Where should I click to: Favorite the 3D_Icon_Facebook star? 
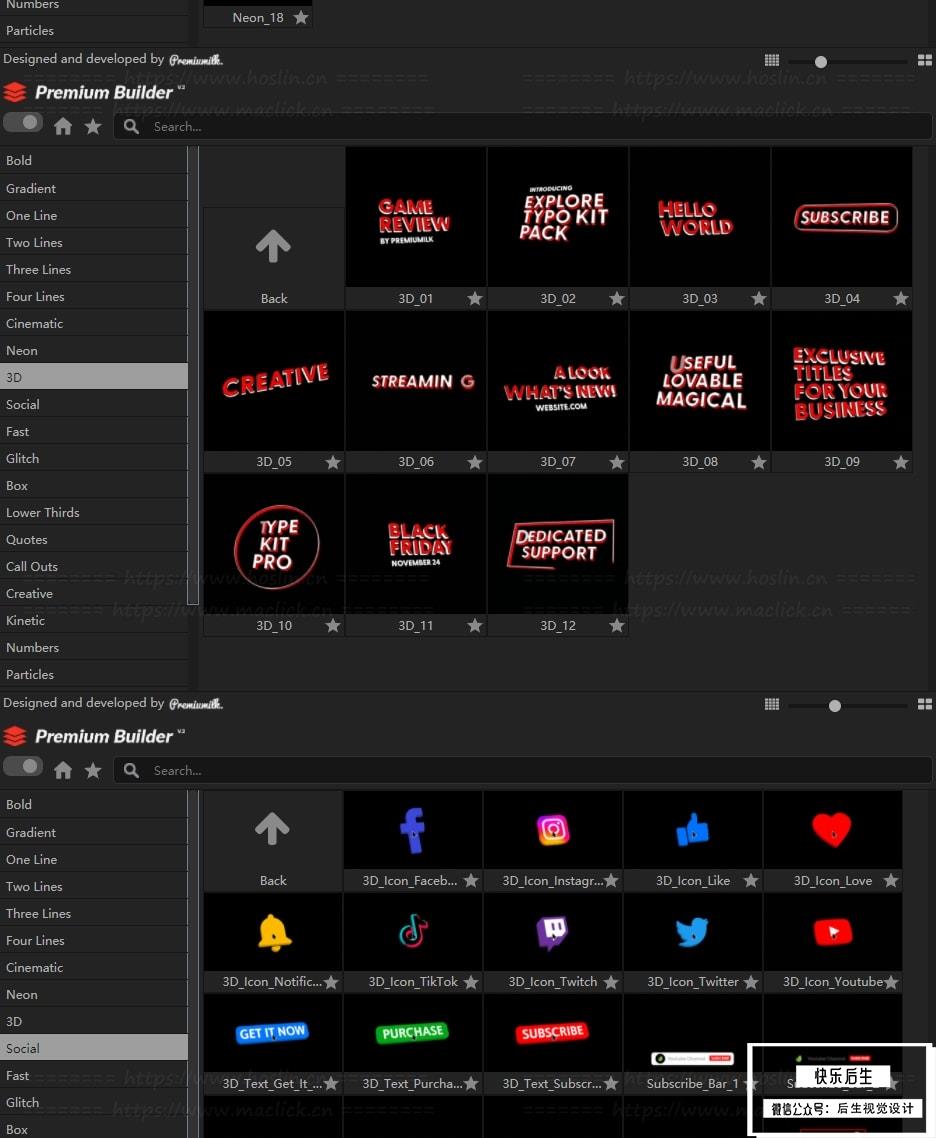[x=471, y=880]
